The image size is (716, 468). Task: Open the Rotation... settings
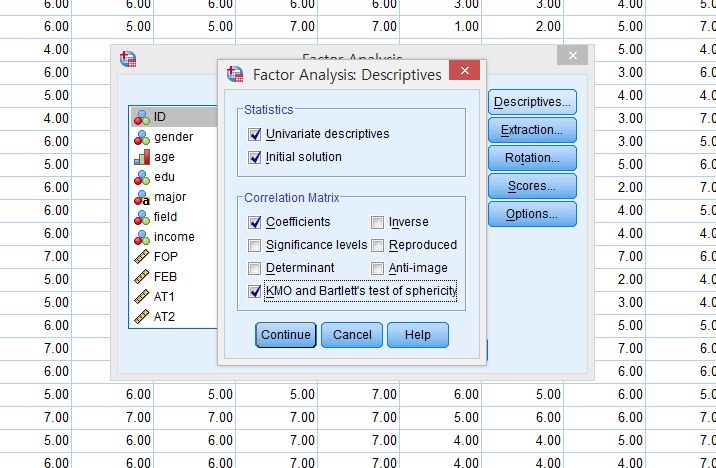point(532,158)
